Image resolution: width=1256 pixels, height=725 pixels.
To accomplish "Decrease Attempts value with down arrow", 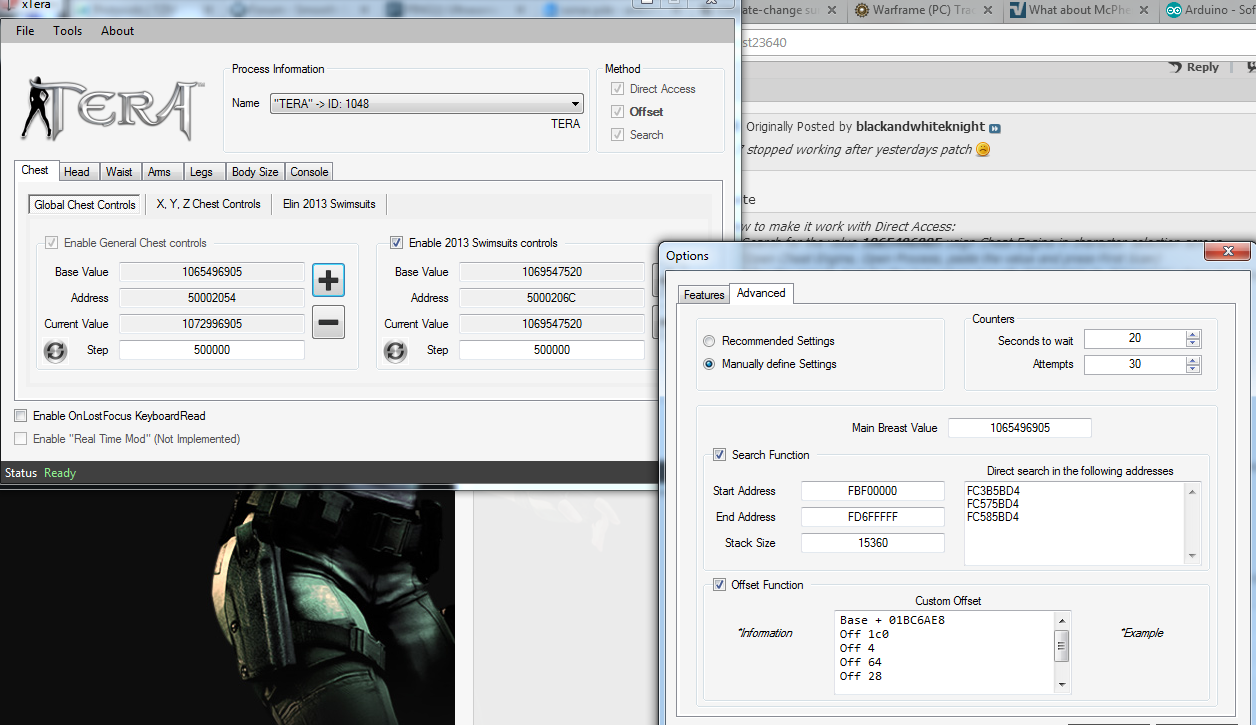I will (x=1192, y=369).
